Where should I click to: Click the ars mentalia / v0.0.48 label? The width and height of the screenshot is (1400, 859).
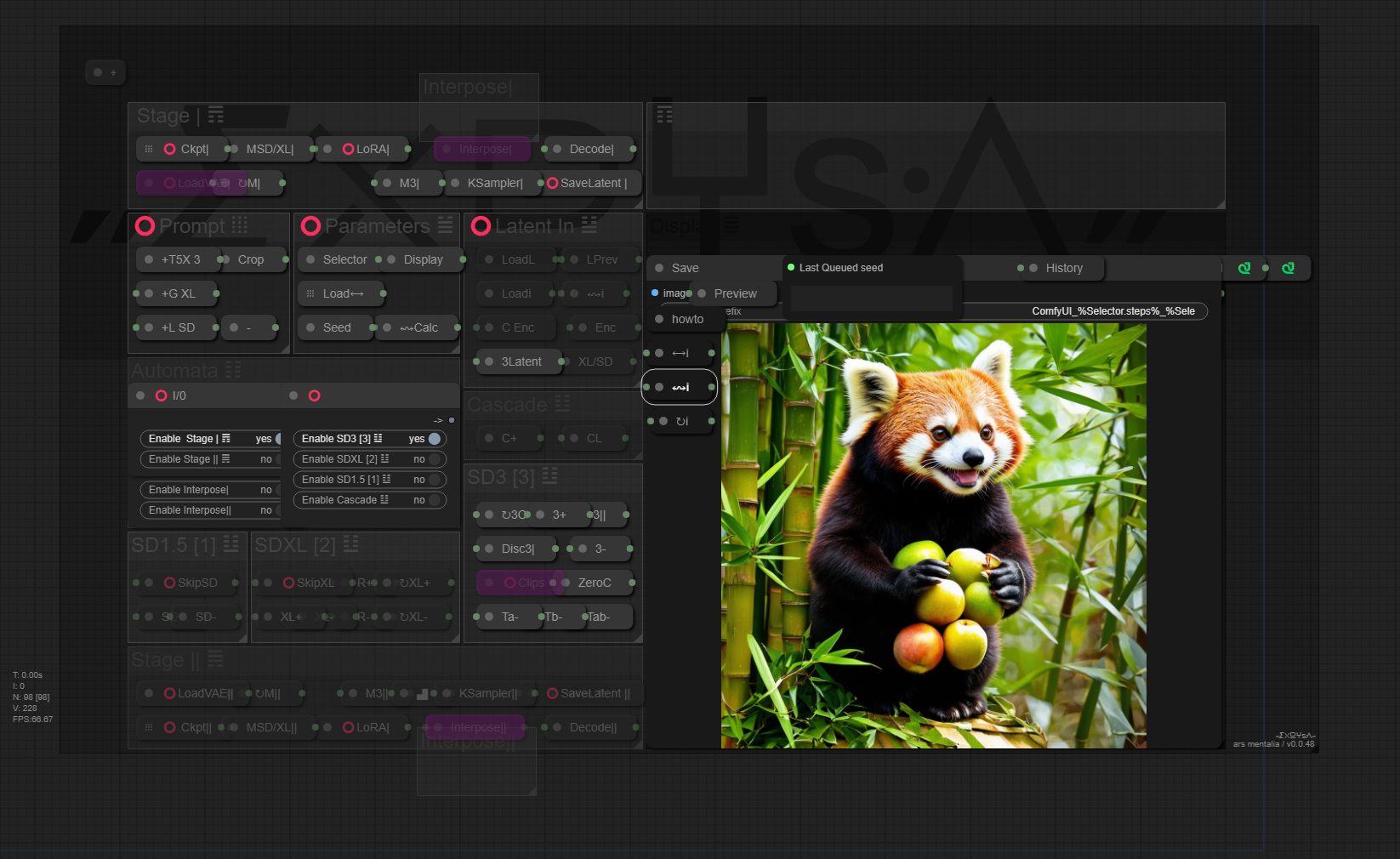[1273, 744]
